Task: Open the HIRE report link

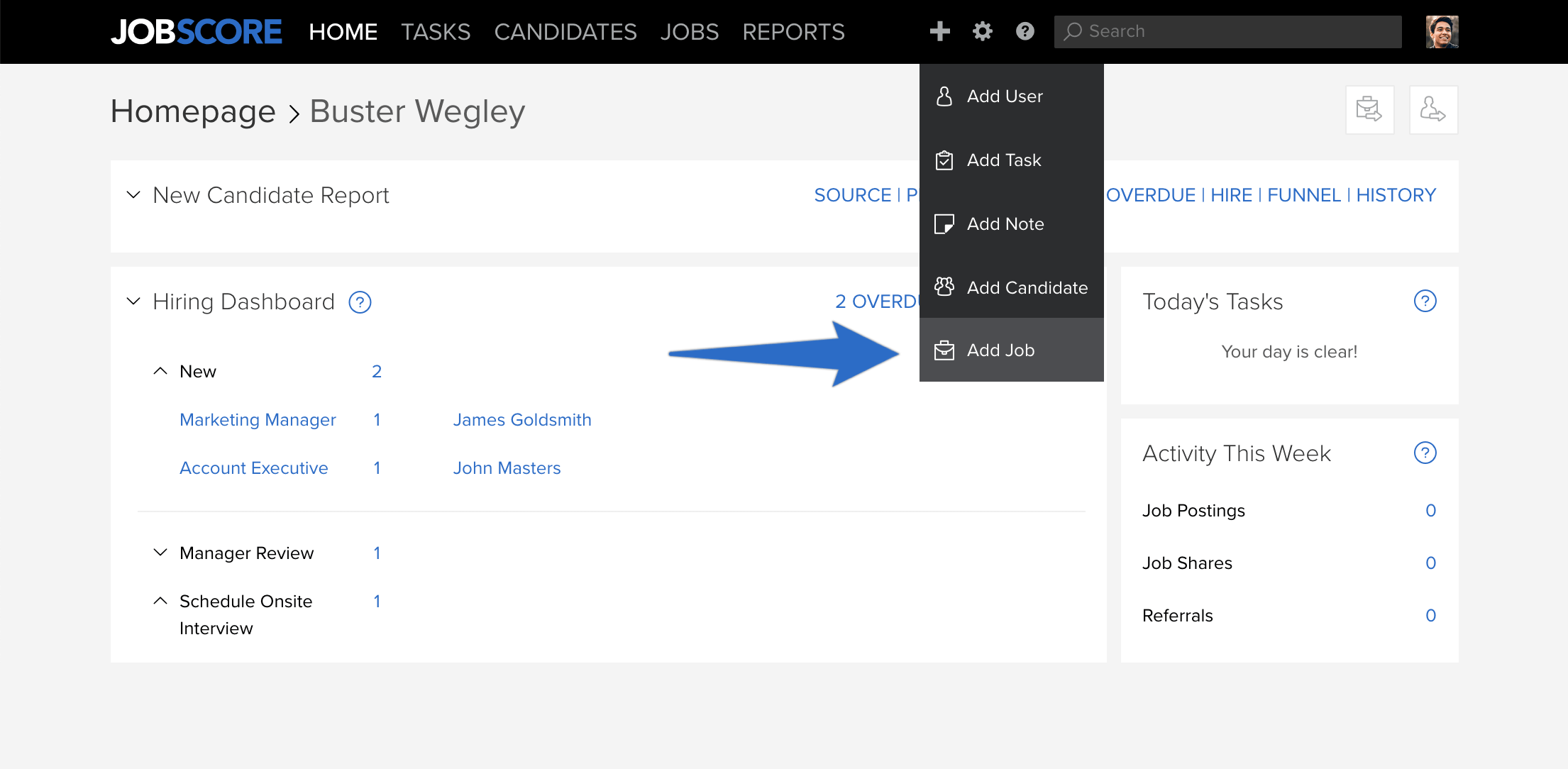Action: point(1232,195)
